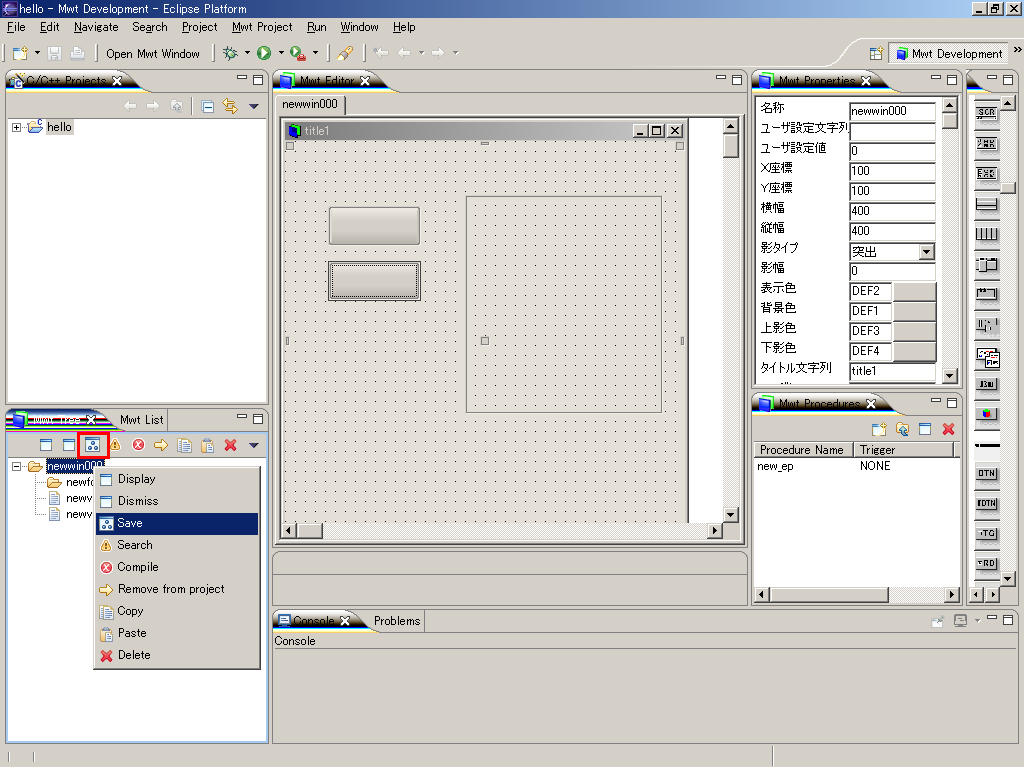Open the Mwt Tree view menu arrow
This screenshot has height=768, width=1024.
click(254, 445)
